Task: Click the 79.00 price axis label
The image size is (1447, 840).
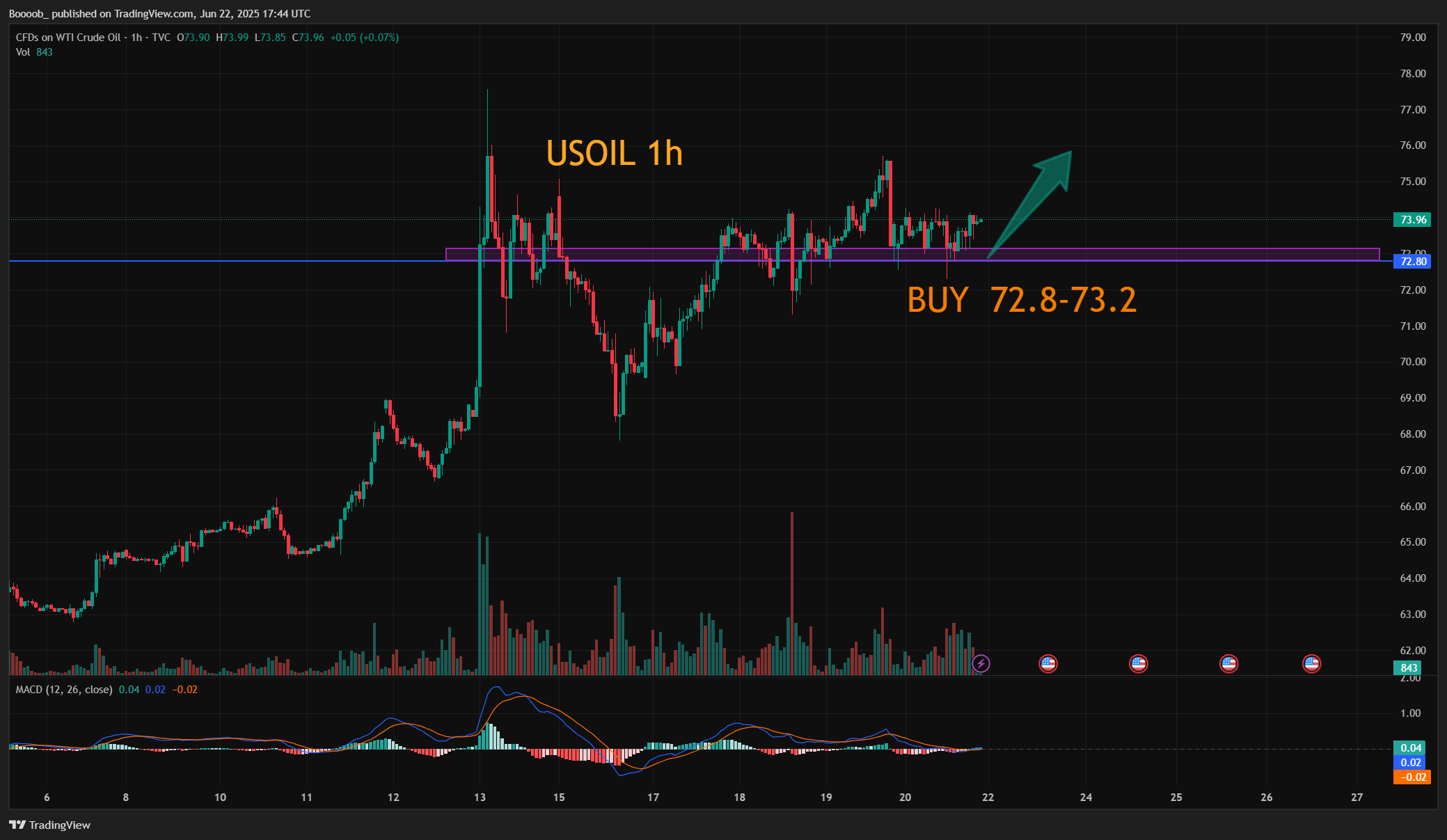Action: 1413,38
